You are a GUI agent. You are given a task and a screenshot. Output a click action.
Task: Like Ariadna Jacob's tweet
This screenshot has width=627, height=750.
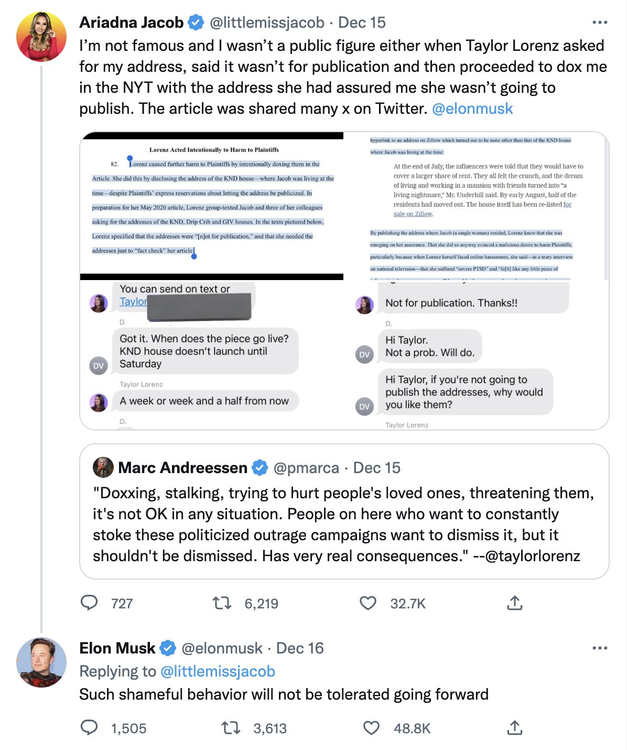pos(368,603)
